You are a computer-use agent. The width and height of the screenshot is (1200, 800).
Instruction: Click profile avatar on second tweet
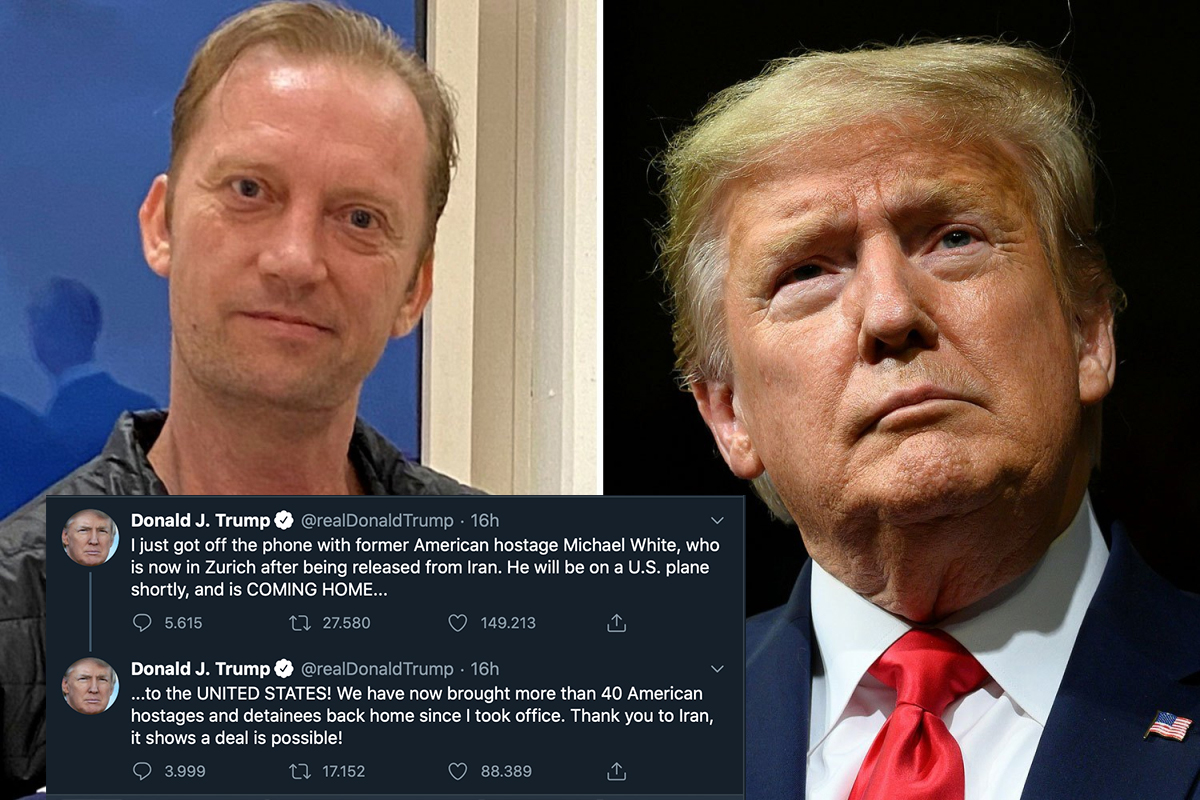click(90, 685)
